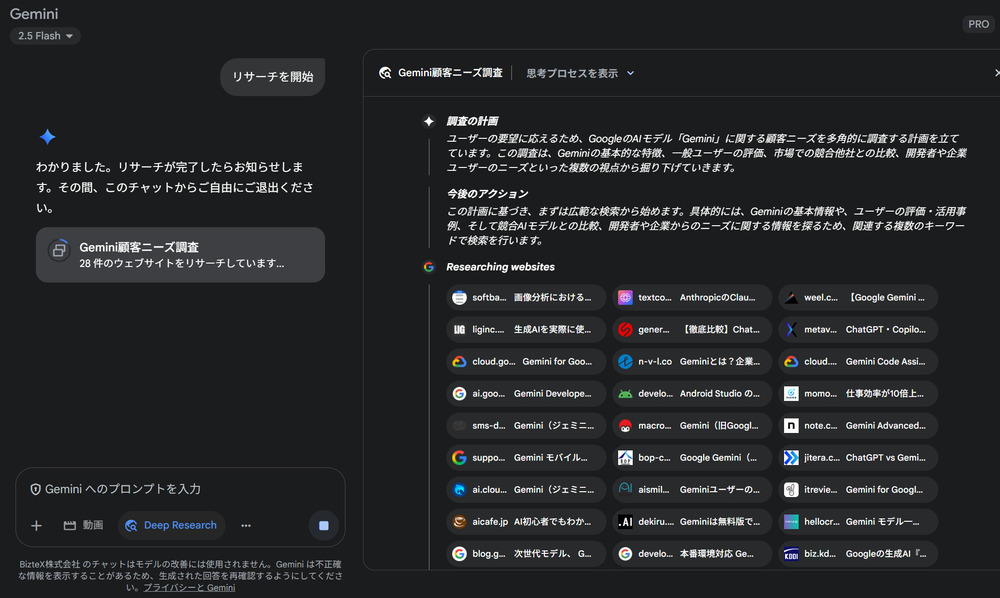Click the blue Gemini sparkle icon

click(48, 136)
